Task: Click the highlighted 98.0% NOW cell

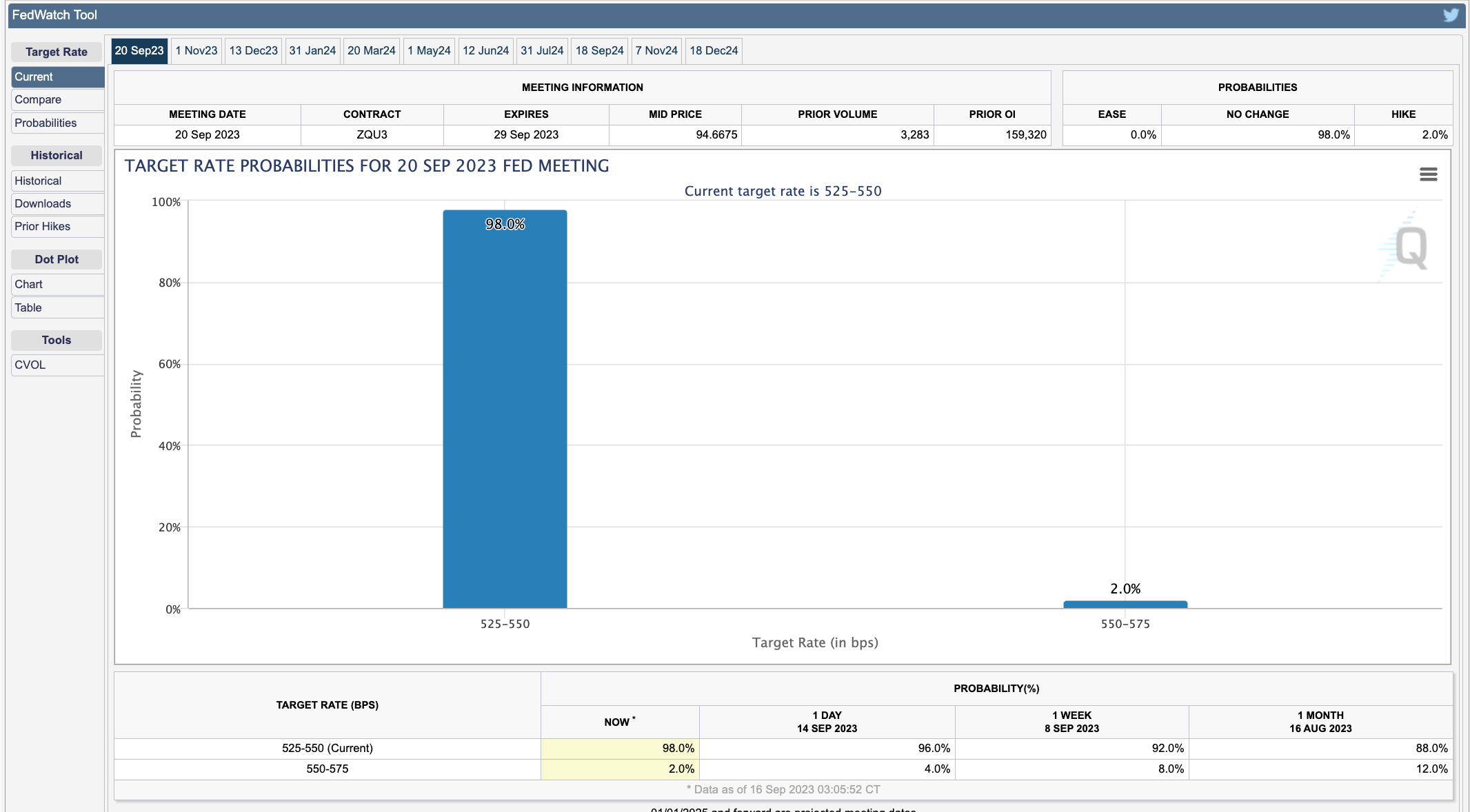Action: [x=619, y=749]
